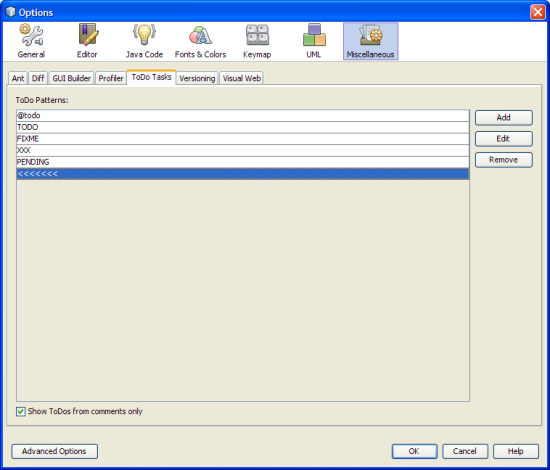The height and width of the screenshot is (470, 550).
Task: Select the UML blocks category
Action: [x=314, y=41]
